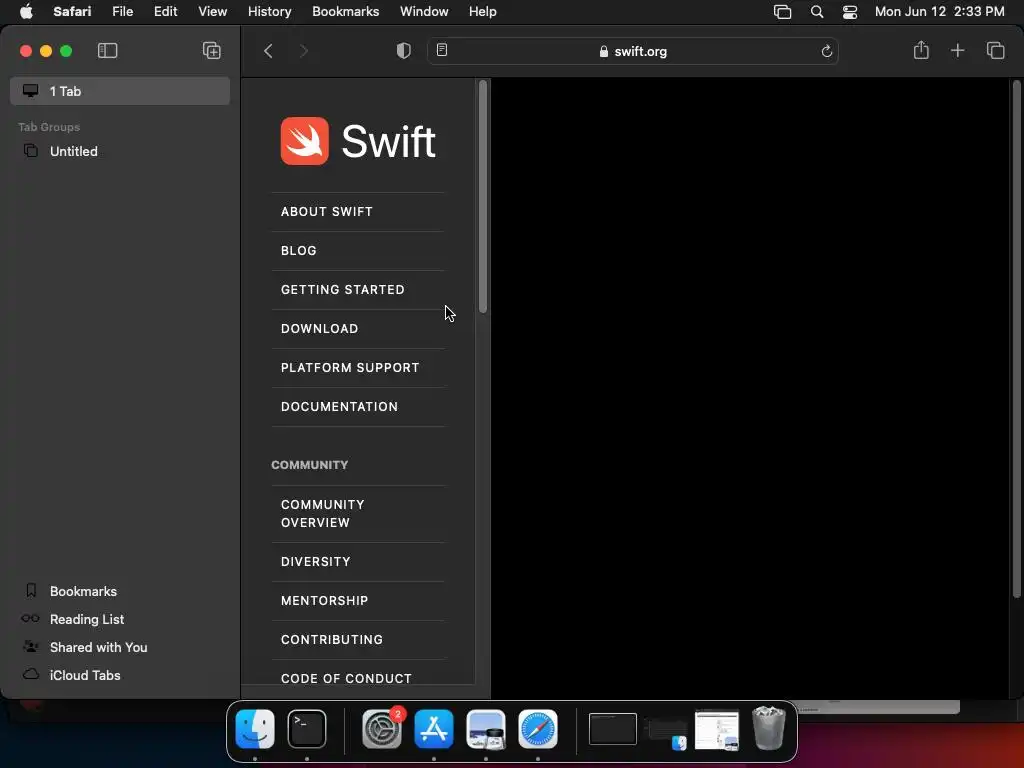Select the 1 Tab sidebar row
The height and width of the screenshot is (768, 1024).
pyautogui.click(x=120, y=91)
